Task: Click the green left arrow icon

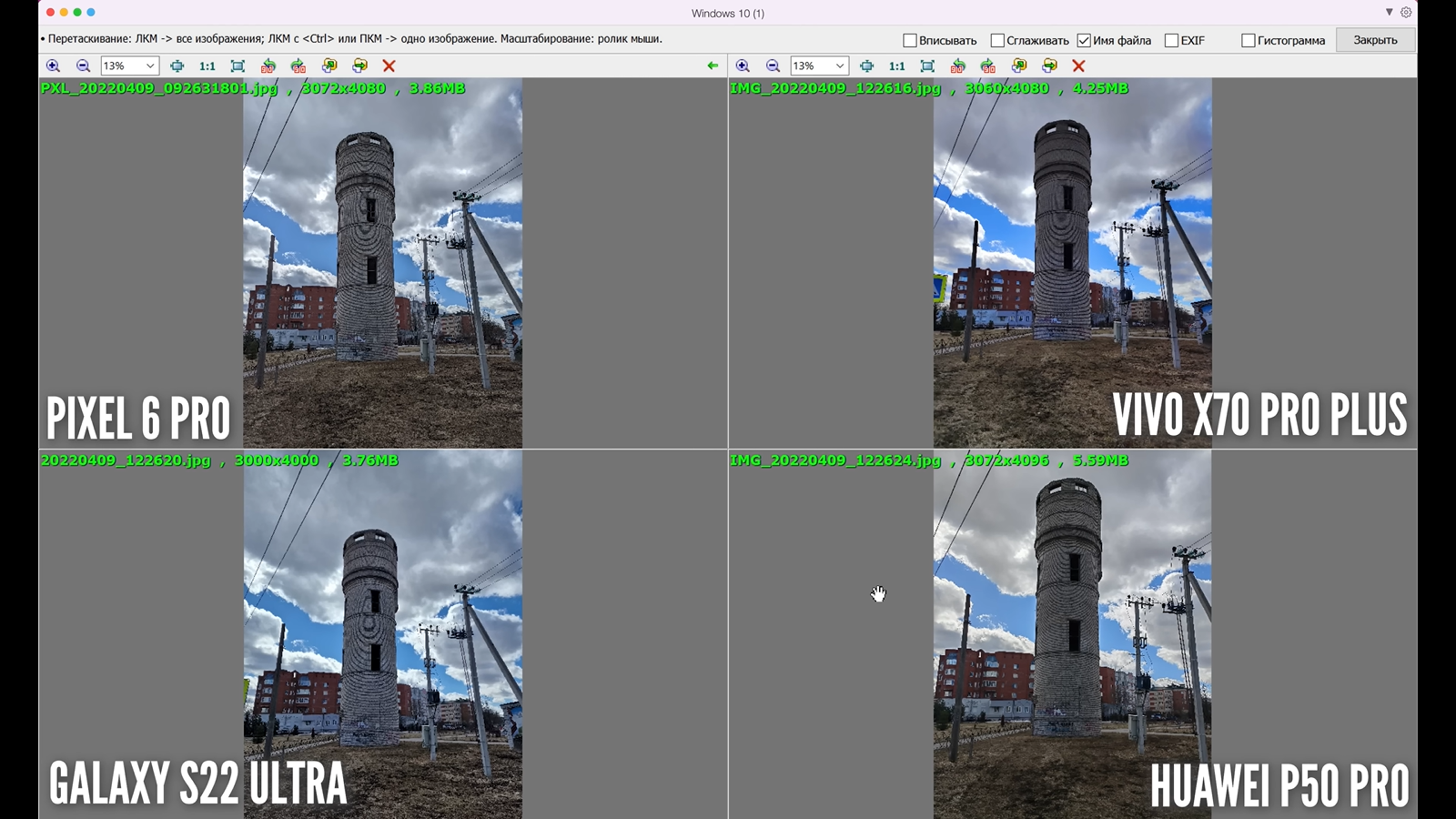Action: click(713, 66)
